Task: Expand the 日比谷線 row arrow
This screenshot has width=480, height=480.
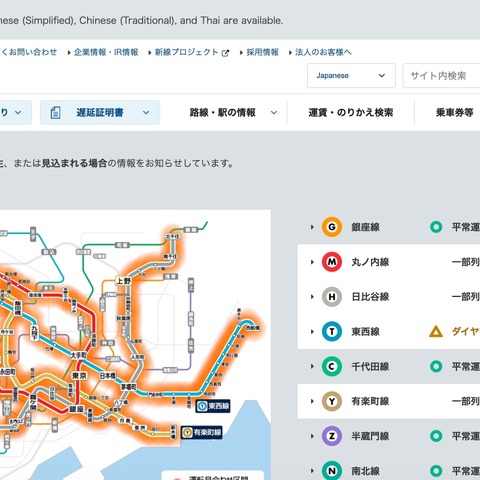Action: tap(312, 297)
